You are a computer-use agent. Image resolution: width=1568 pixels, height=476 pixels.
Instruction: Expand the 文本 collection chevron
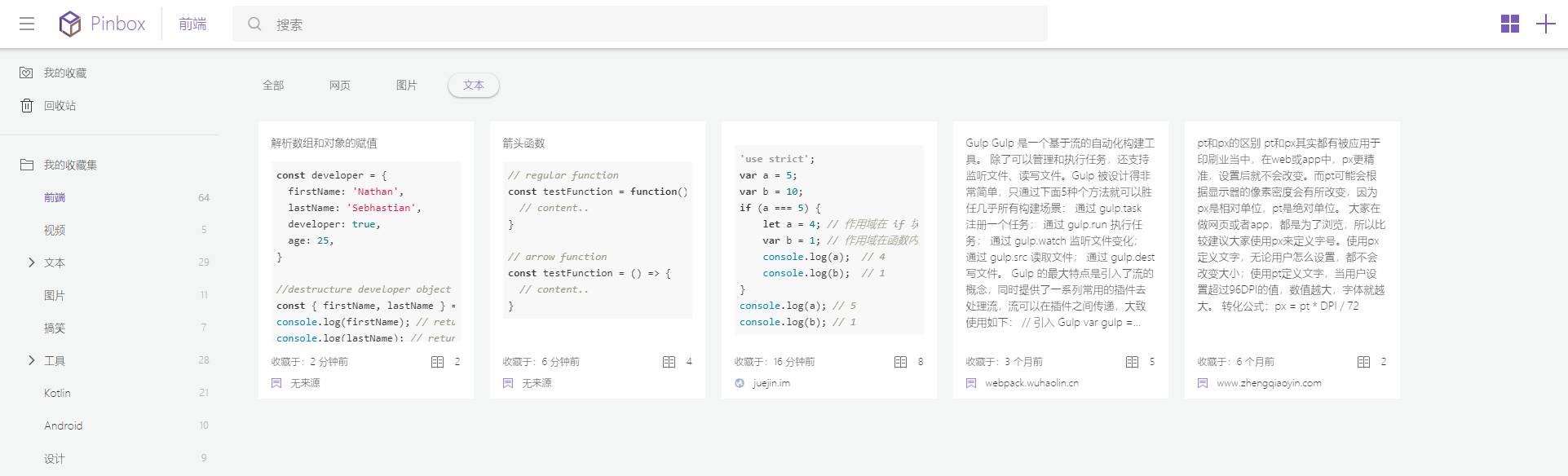click(x=31, y=262)
